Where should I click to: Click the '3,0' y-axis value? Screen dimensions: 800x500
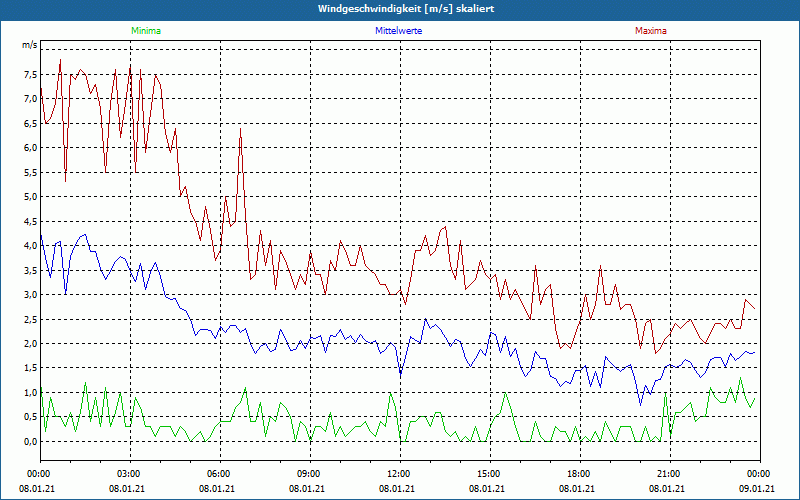click(31, 295)
